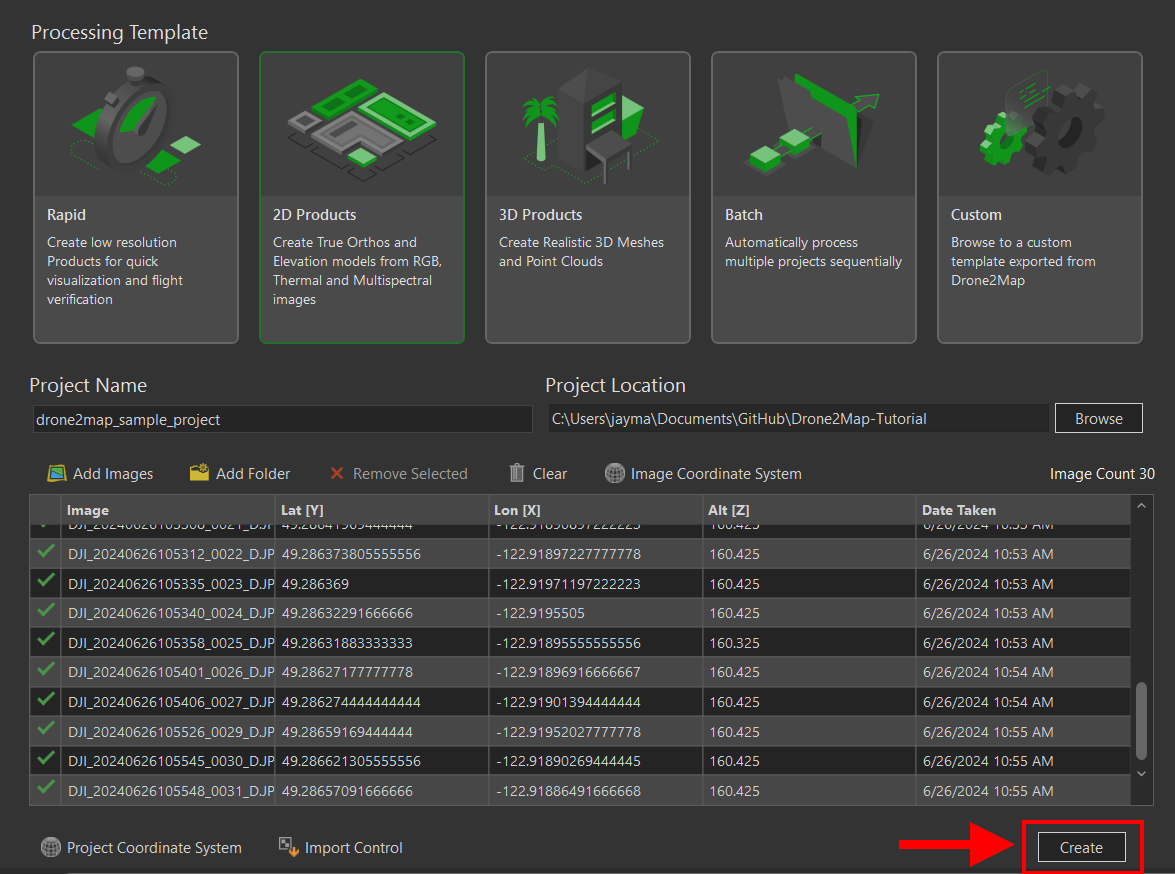Click the Remove Selected X icon
The height and width of the screenshot is (874, 1175).
[x=337, y=474]
